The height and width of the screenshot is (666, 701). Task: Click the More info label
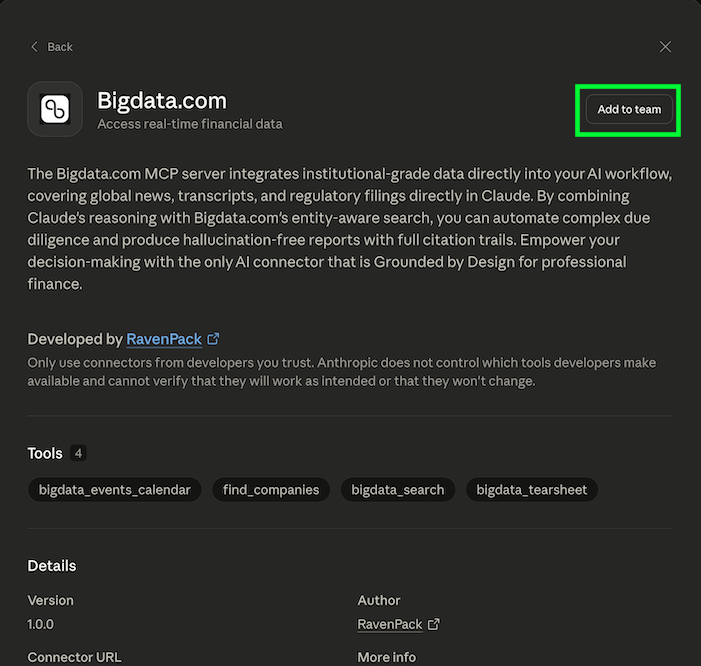click(387, 658)
